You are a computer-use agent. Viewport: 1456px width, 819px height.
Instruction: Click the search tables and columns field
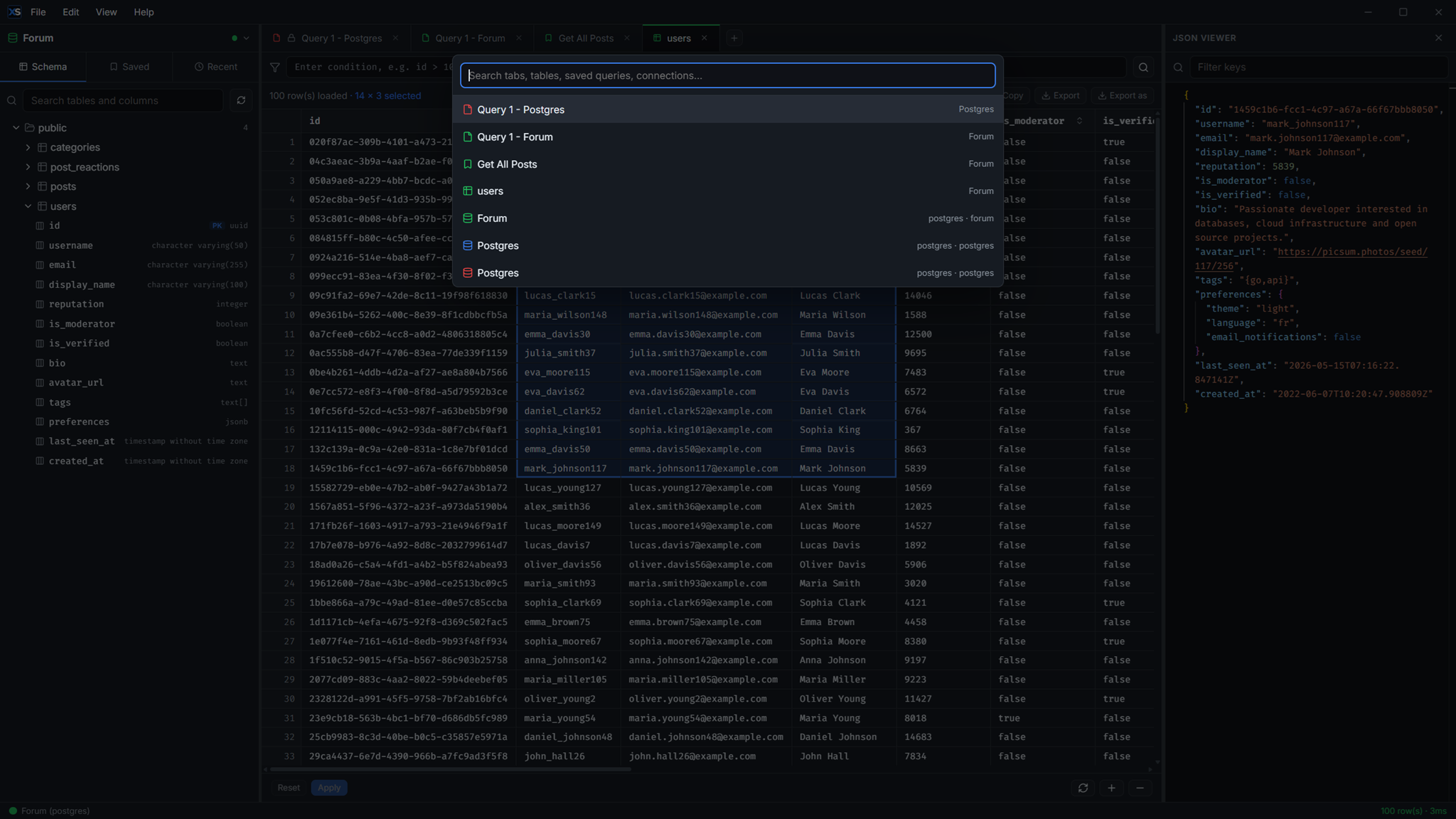(123, 100)
